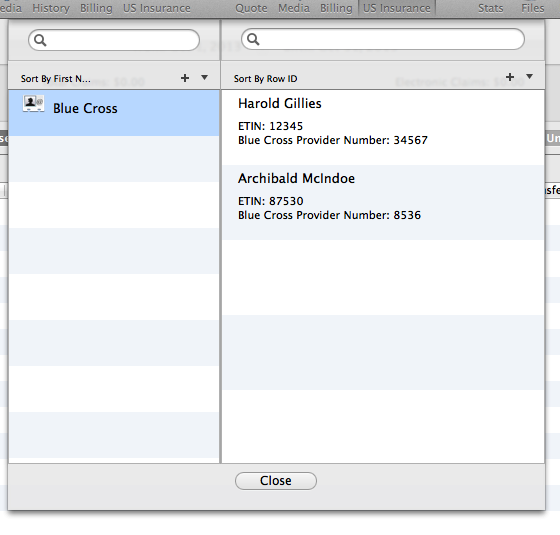Screen dimensions: 560x535
Task: Focus the right provider search box
Action: tap(383, 39)
